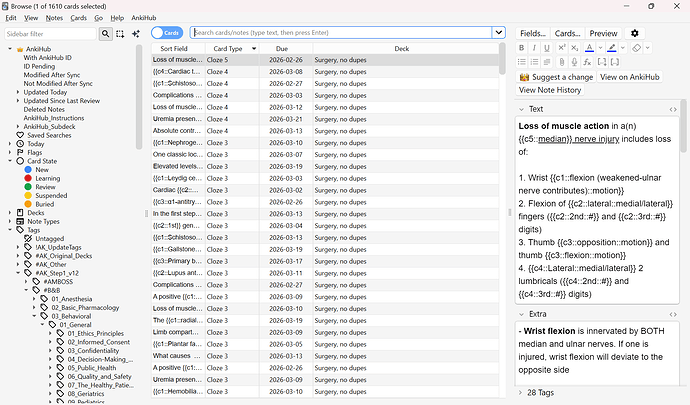
Task: Click the AnkiHub crown icon in sidebar
Action: point(20,49)
